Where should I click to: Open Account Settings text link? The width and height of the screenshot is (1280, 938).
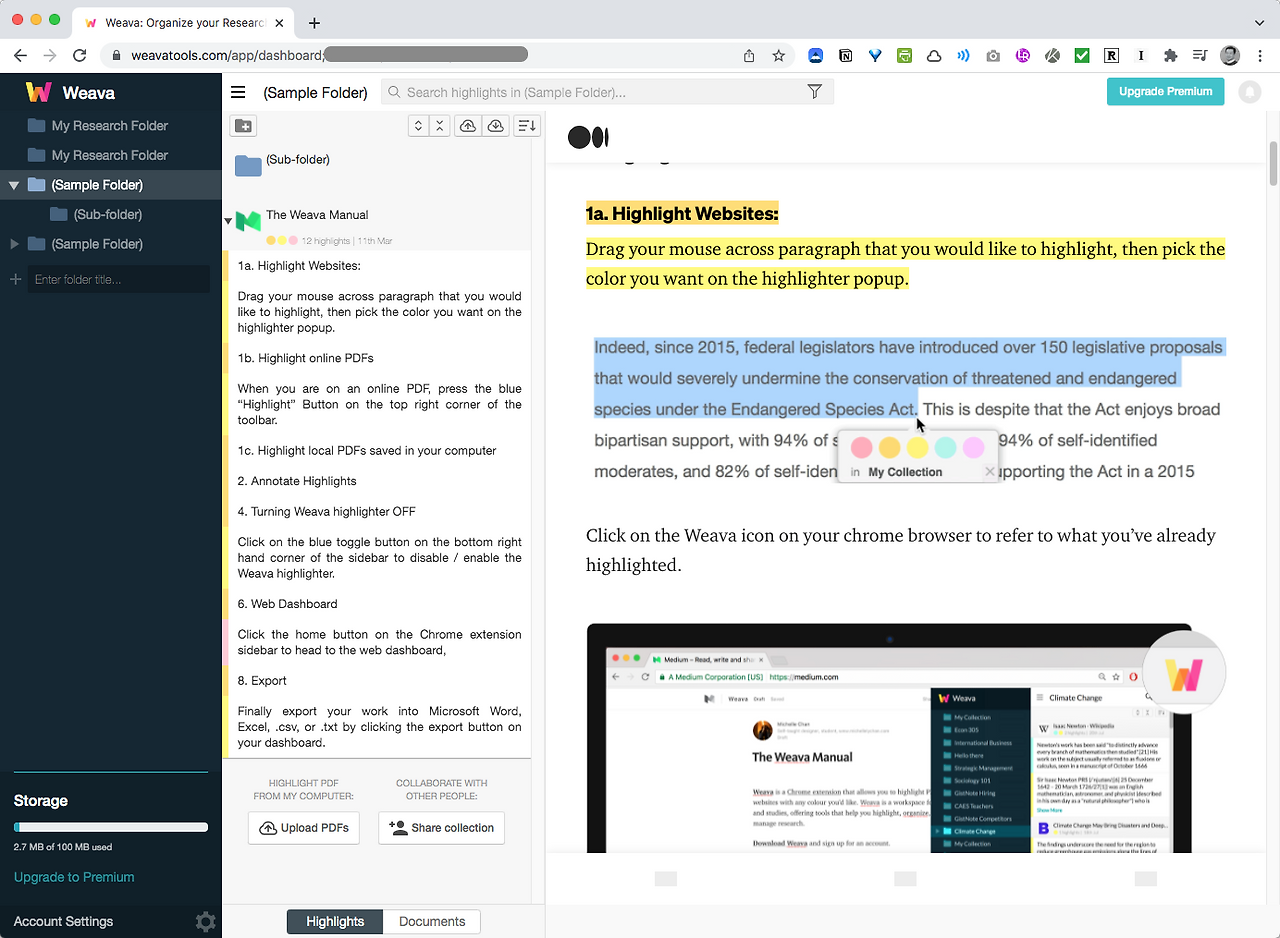63,921
